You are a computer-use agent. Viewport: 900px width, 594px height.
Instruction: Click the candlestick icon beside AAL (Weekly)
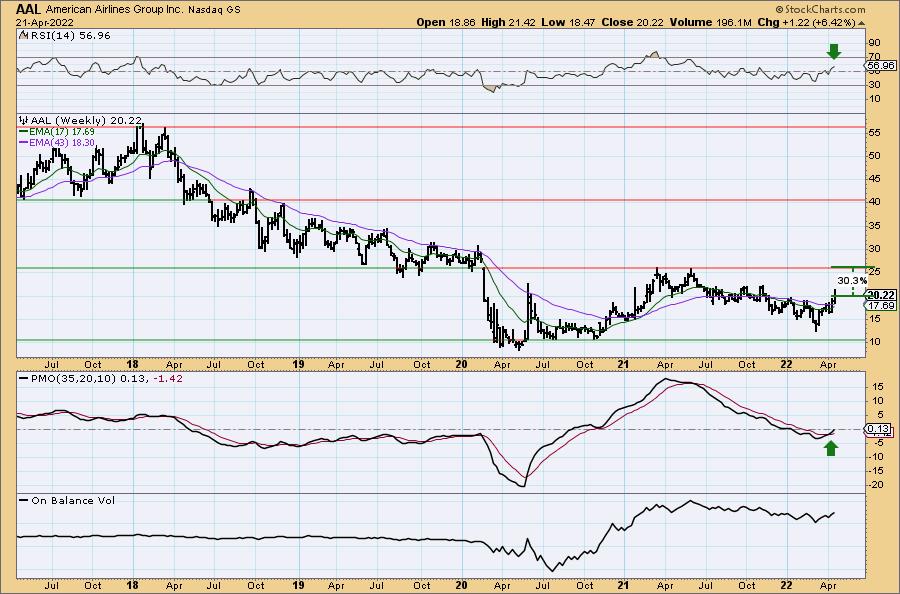pyautogui.click(x=24, y=121)
